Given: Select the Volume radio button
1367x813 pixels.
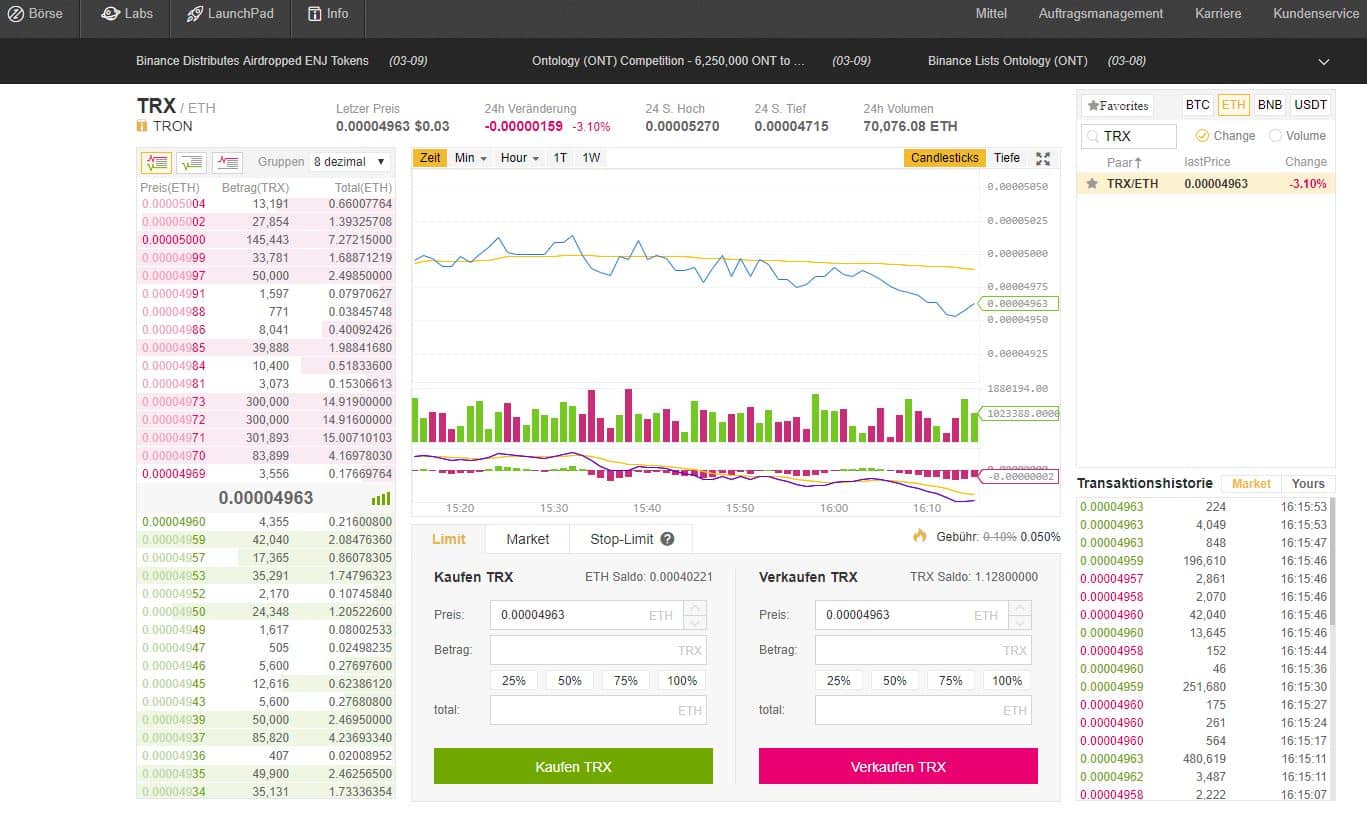Looking at the screenshot, I should tap(1275, 136).
